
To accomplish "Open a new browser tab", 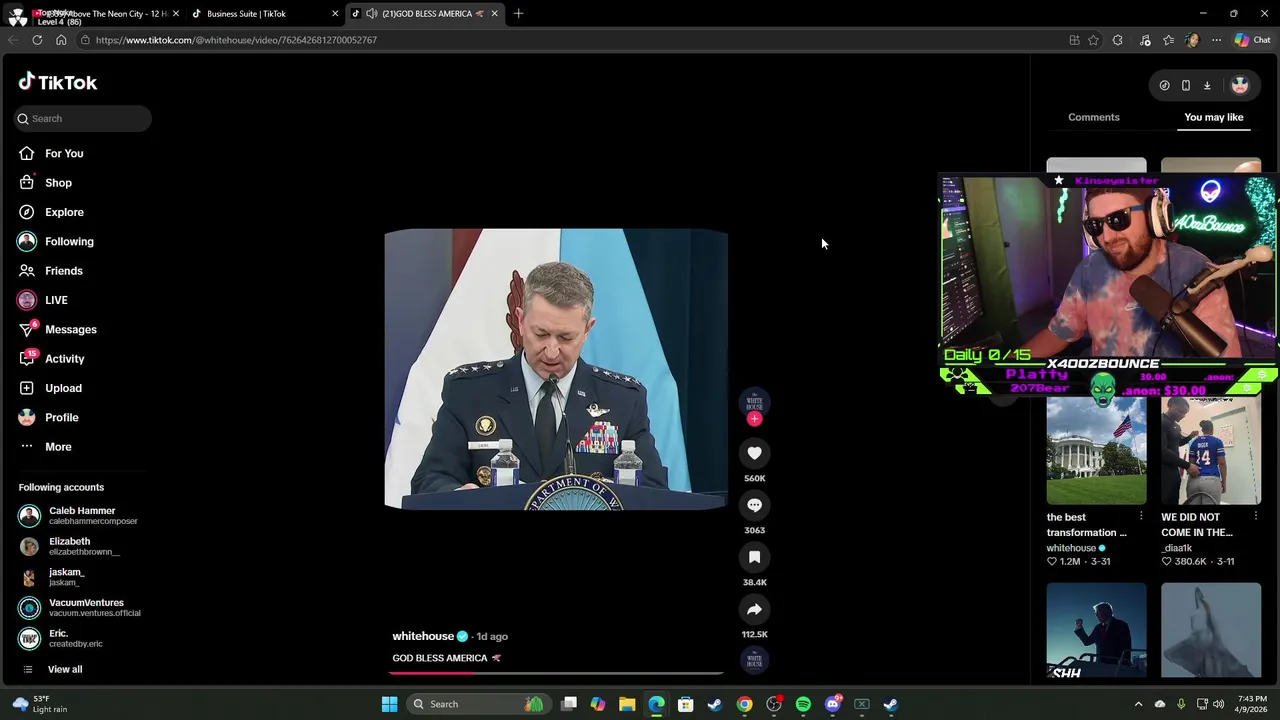I will (518, 14).
